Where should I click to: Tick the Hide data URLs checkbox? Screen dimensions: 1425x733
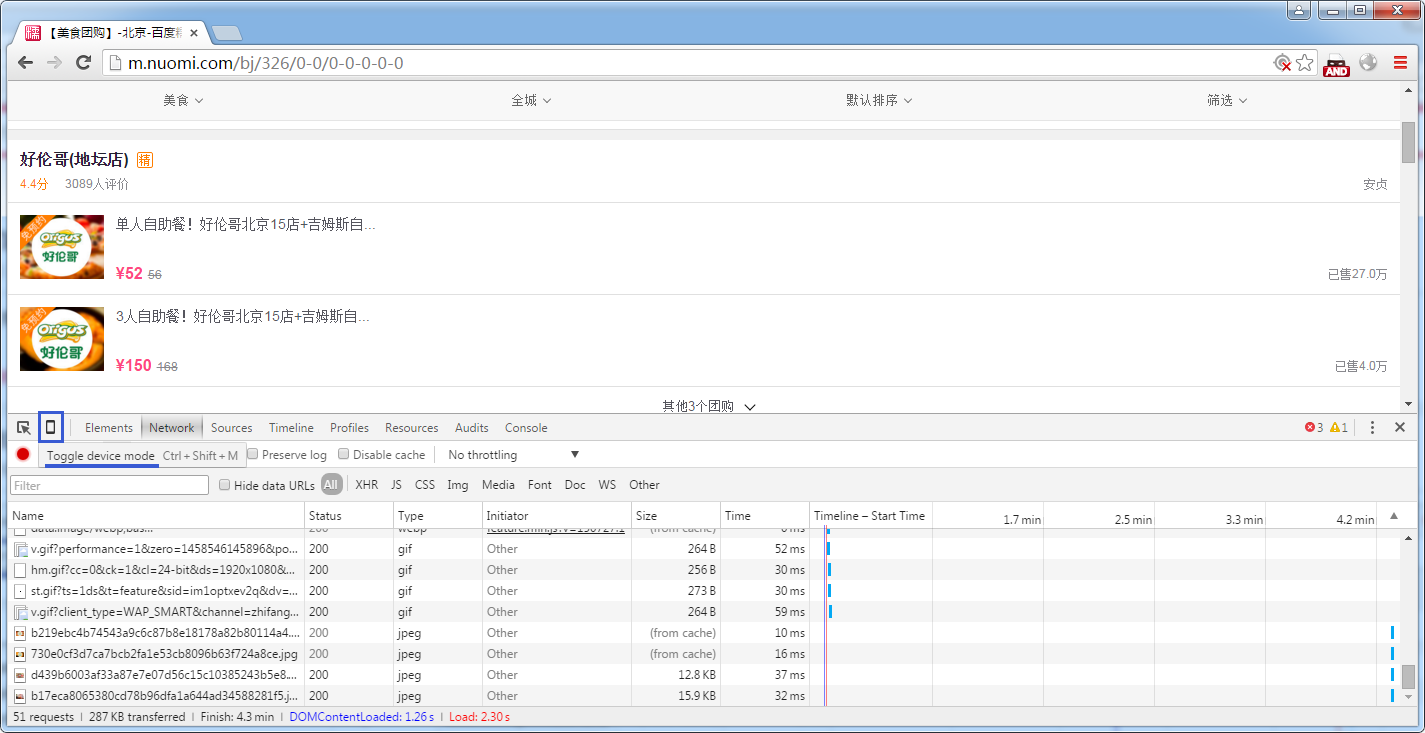point(224,485)
